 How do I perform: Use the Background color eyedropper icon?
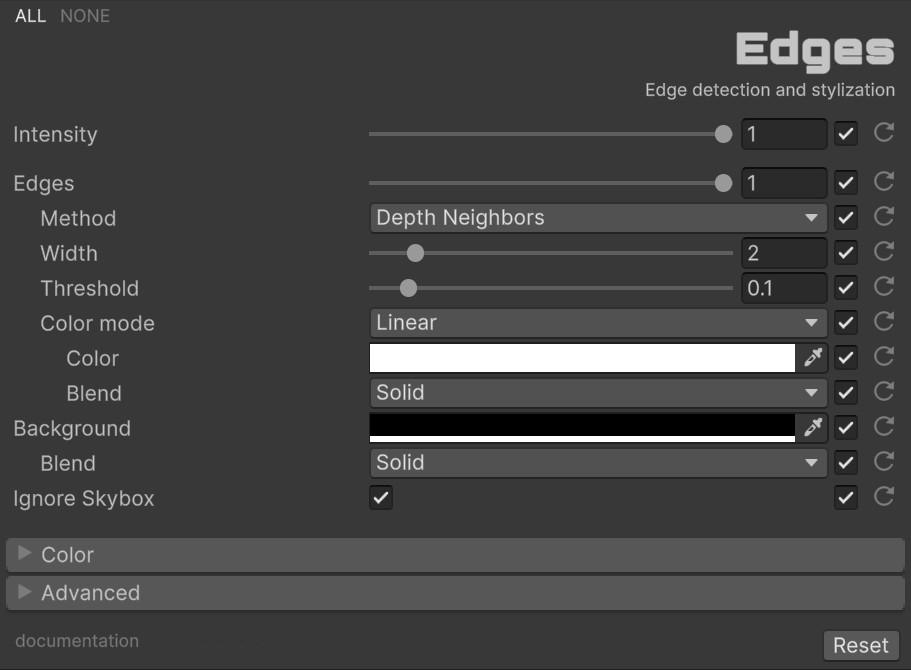click(x=812, y=428)
